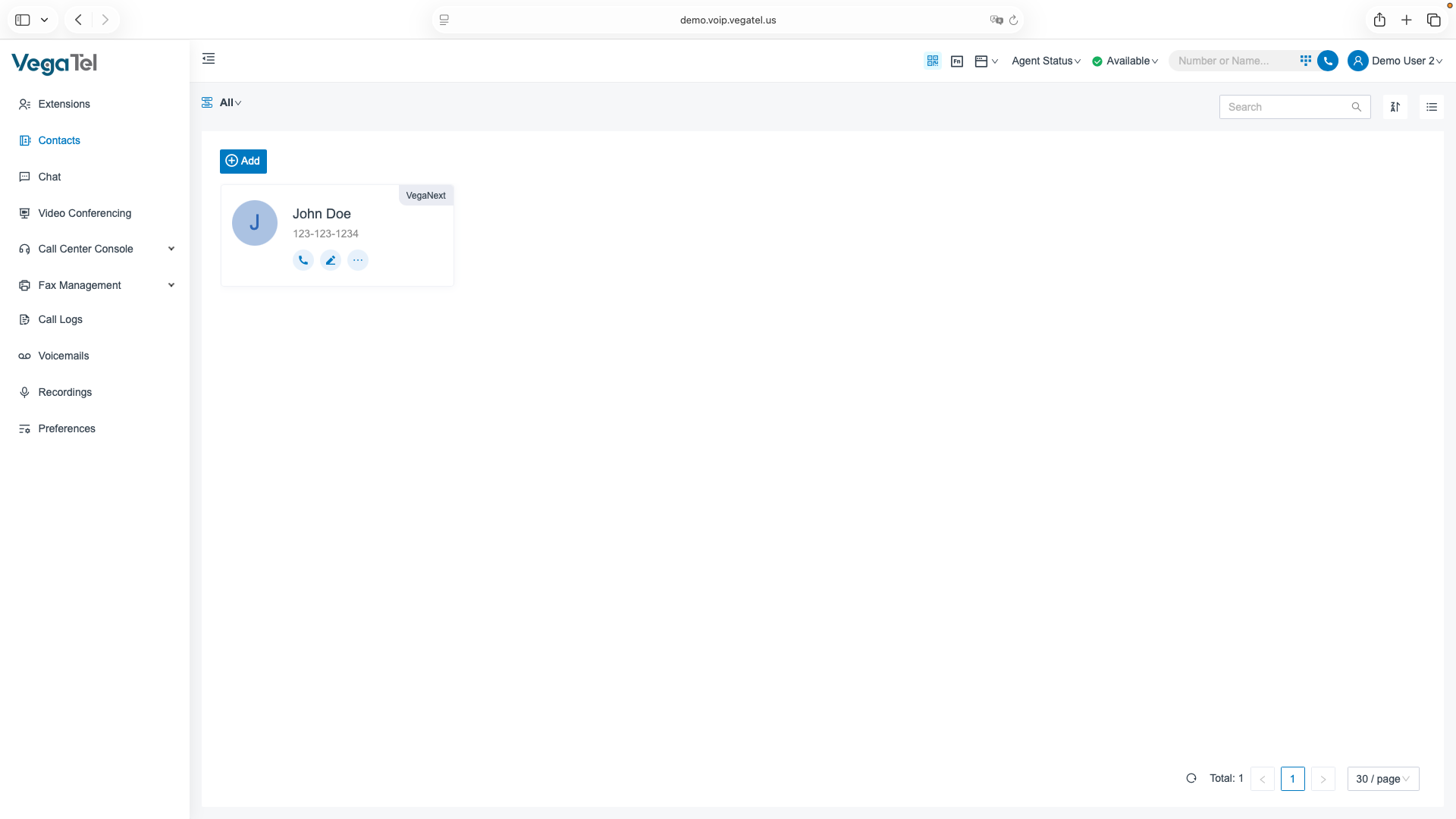Click the dialpad grid icon
Image resolution: width=1456 pixels, height=819 pixels.
click(1305, 61)
